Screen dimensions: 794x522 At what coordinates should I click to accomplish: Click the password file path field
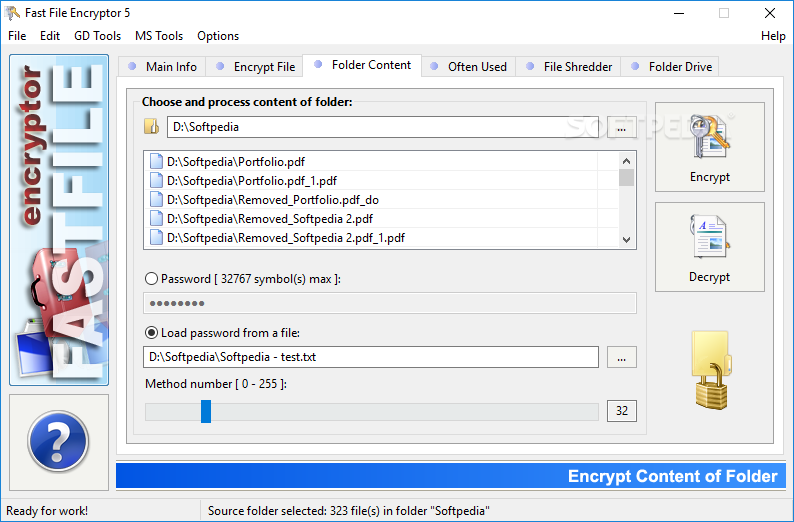371,357
